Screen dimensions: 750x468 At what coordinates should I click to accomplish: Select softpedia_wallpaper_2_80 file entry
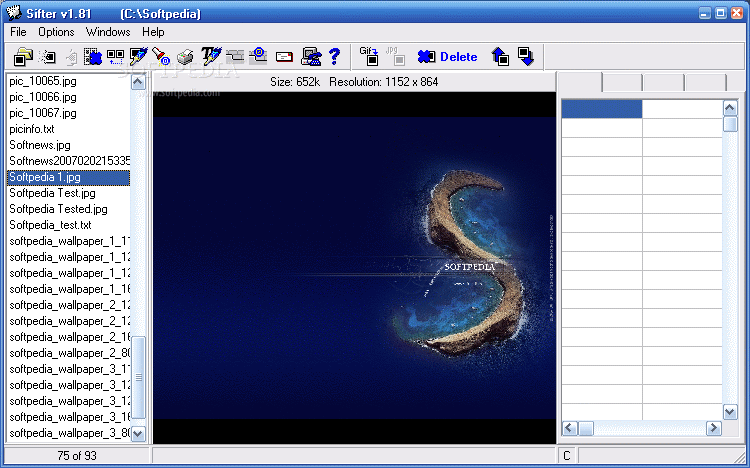coord(68,353)
